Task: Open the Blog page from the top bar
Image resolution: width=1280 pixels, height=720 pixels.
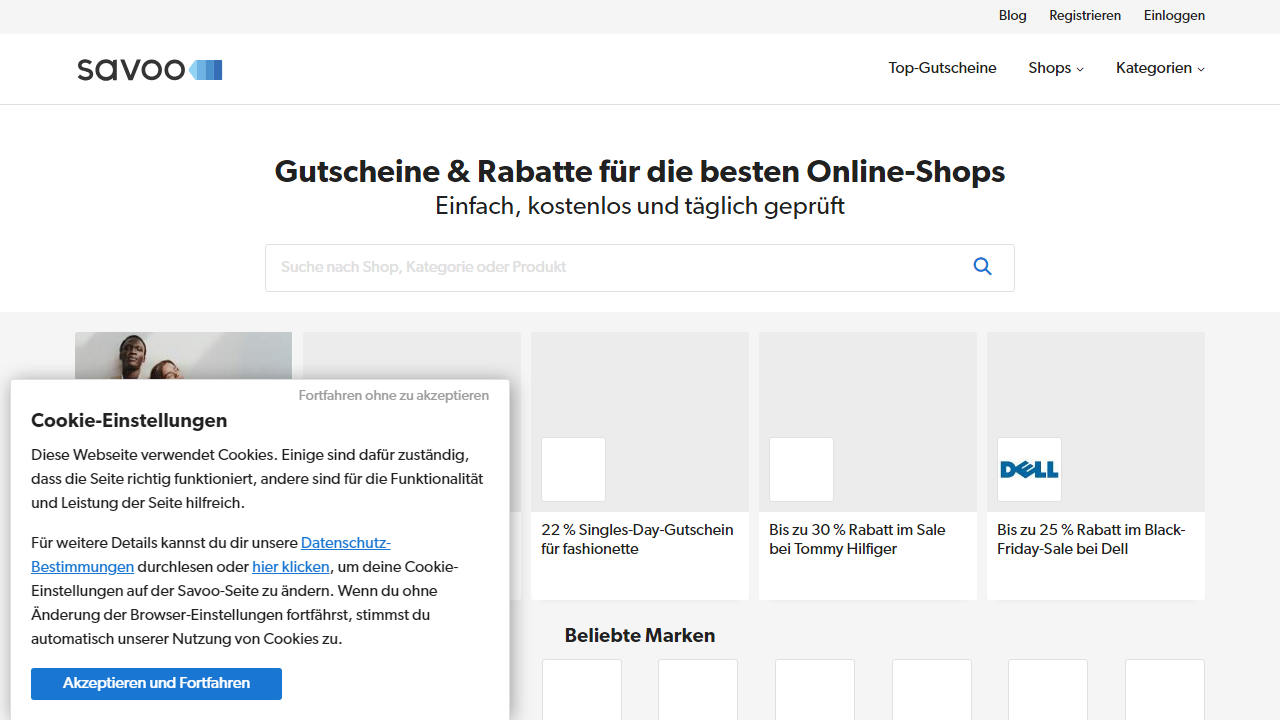Action: [x=1012, y=15]
